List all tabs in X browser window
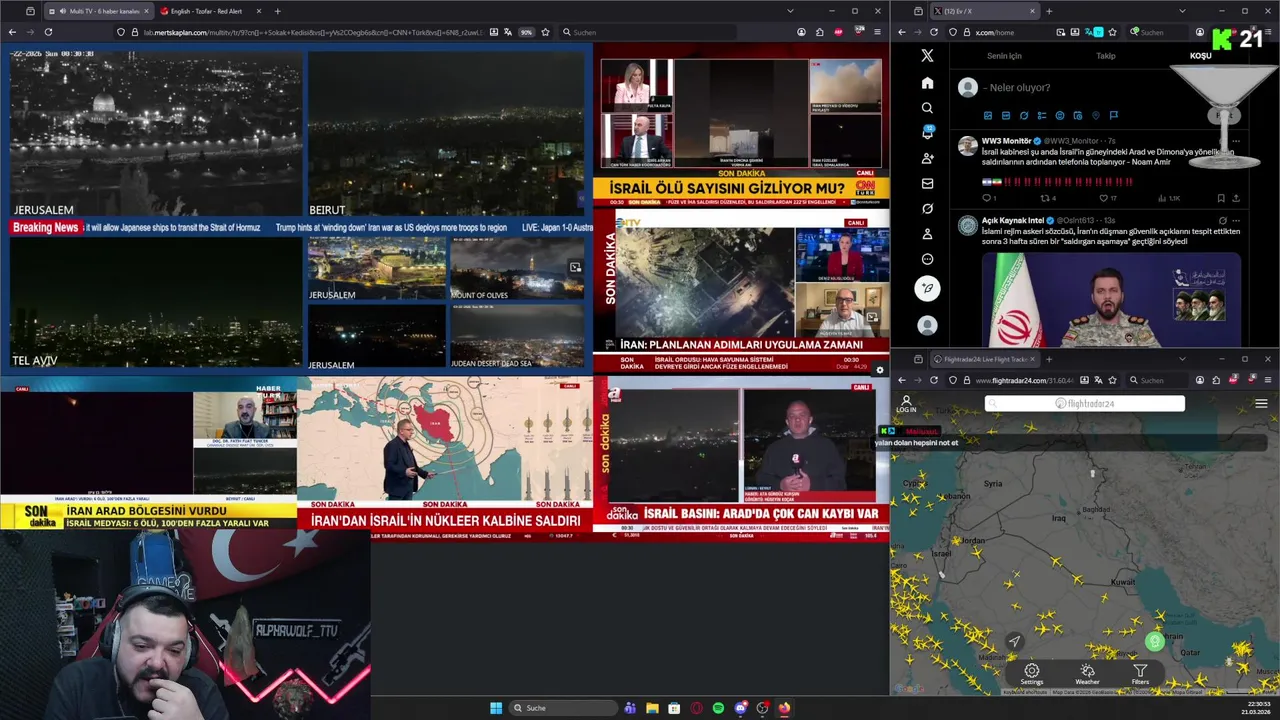This screenshot has width=1280, height=720. (1181, 11)
